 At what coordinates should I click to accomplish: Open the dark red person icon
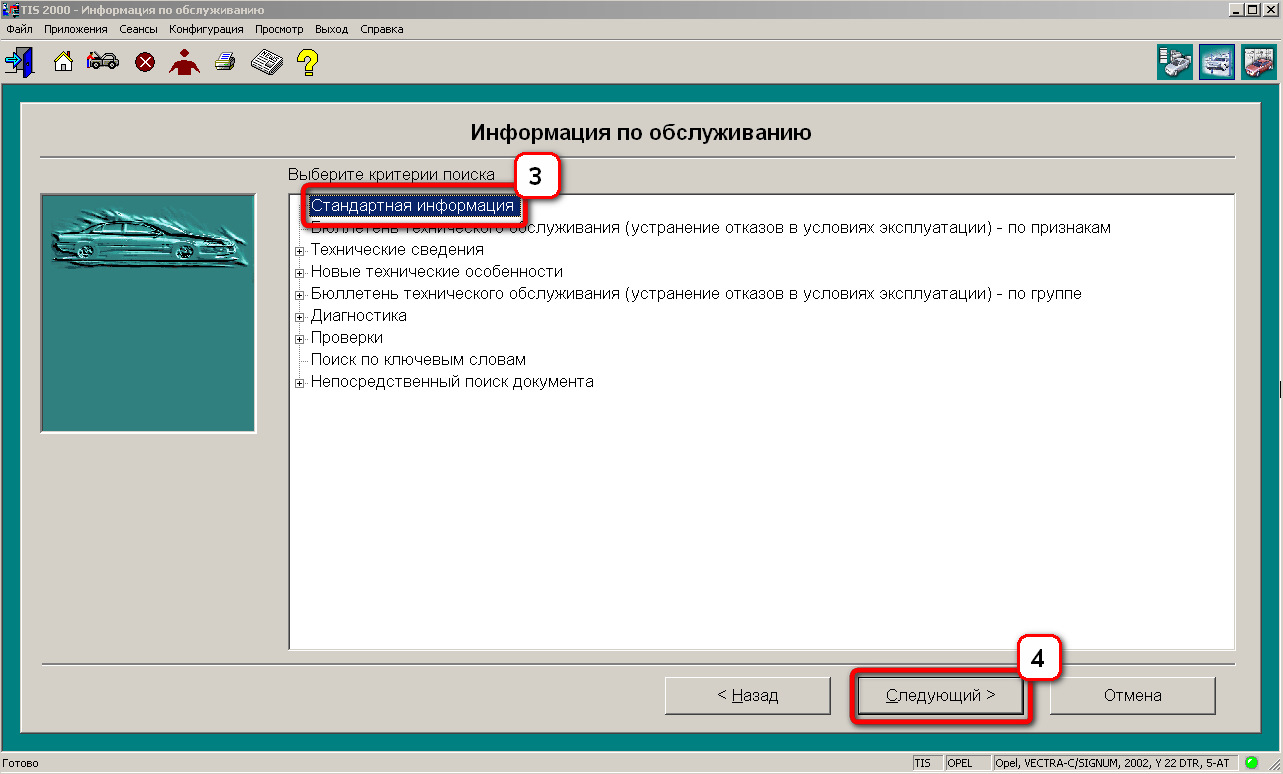point(184,62)
